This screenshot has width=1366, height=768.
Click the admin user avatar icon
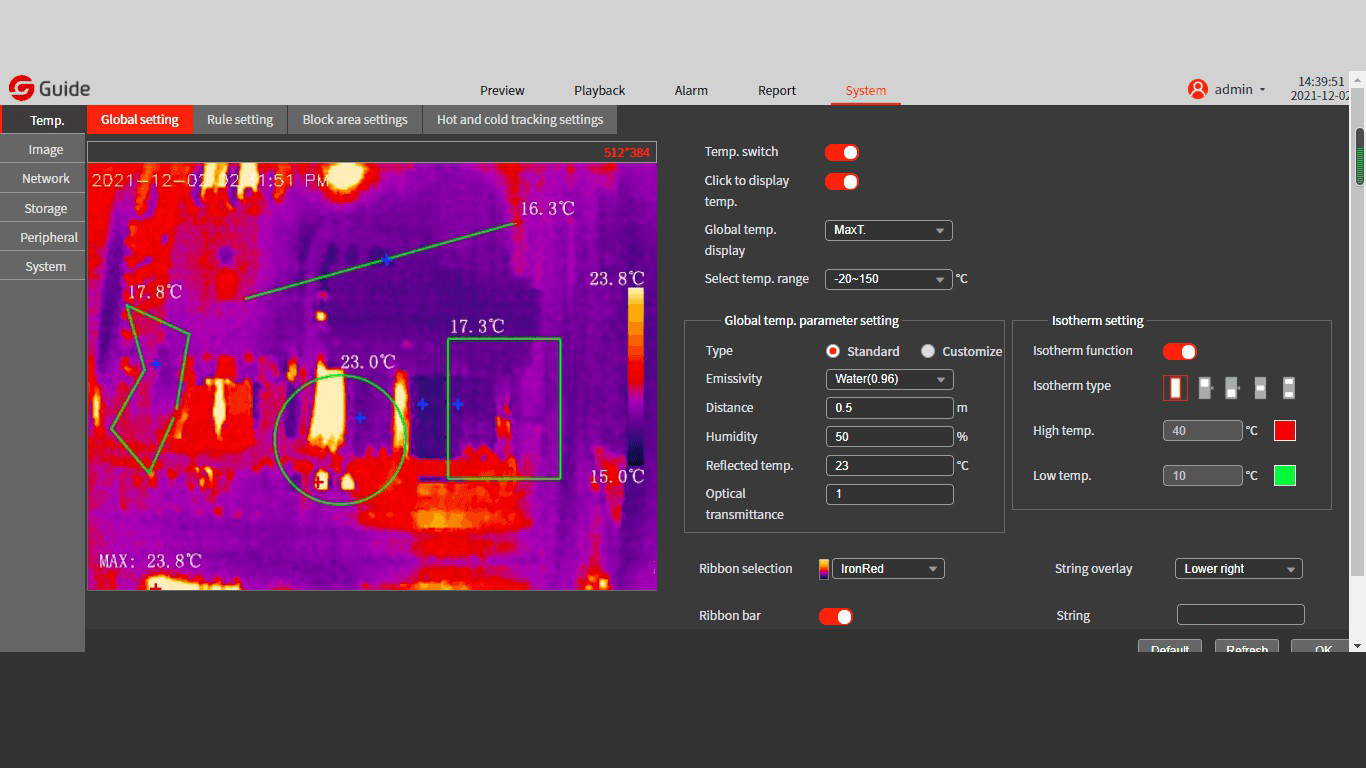pos(1197,89)
